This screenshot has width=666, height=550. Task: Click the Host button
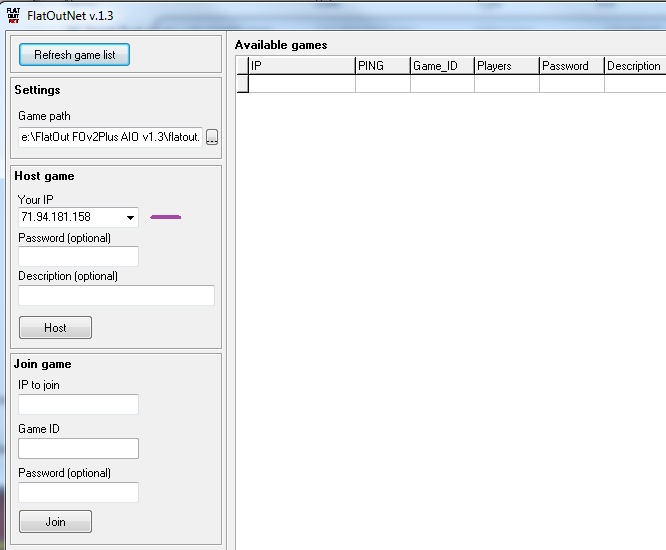tap(55, 327)
